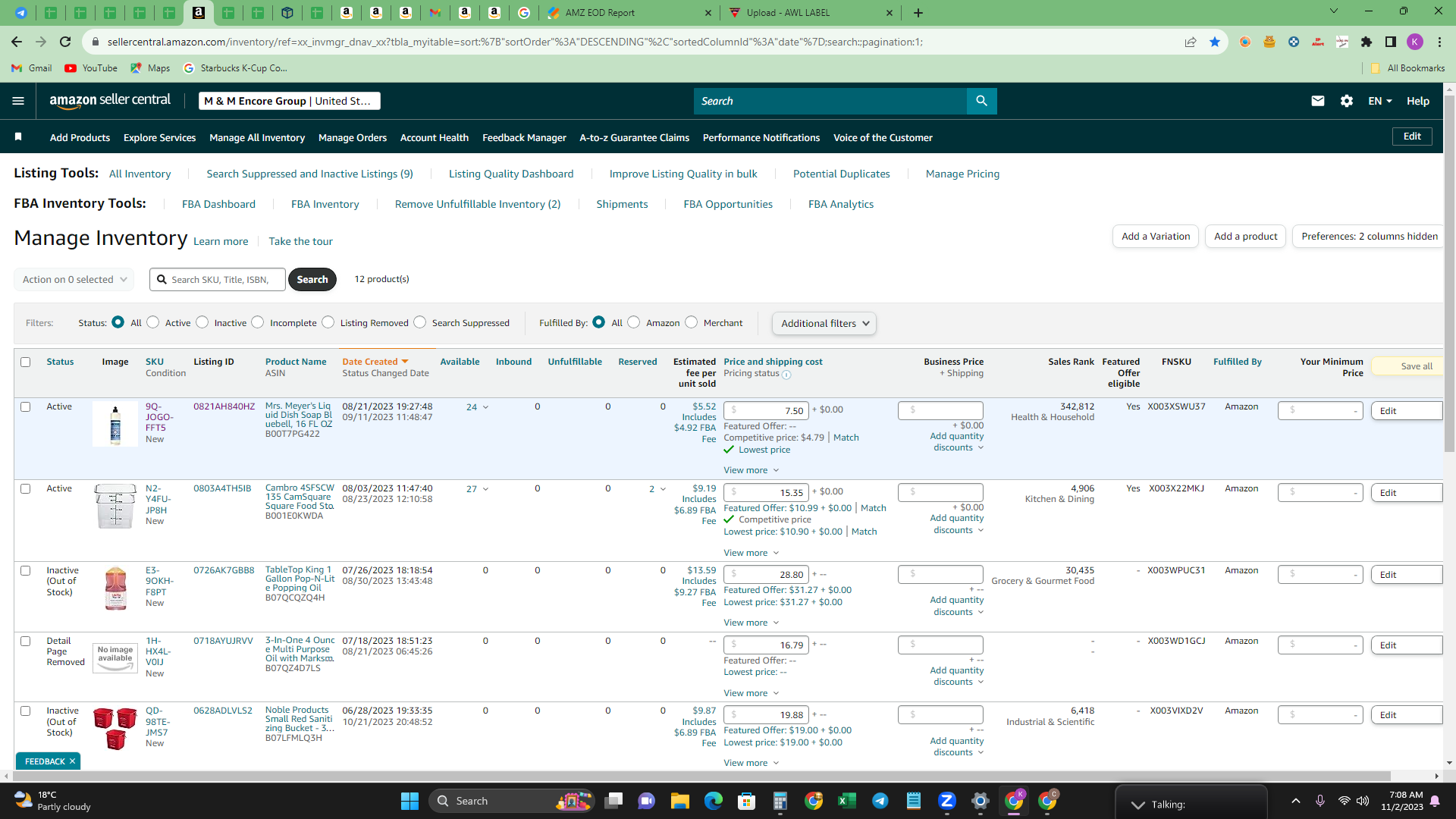The width and height of the screenshot is (1456, 819).
Task: Open Zoom from the taskbar
Action: coord(947,801)
